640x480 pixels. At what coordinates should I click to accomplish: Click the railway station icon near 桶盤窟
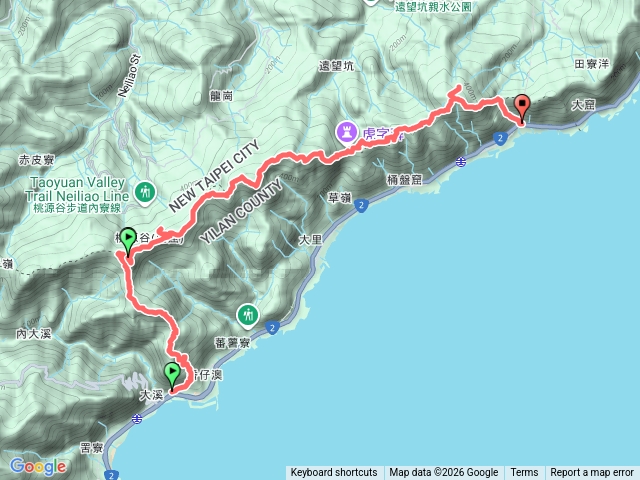pos(461,162)
